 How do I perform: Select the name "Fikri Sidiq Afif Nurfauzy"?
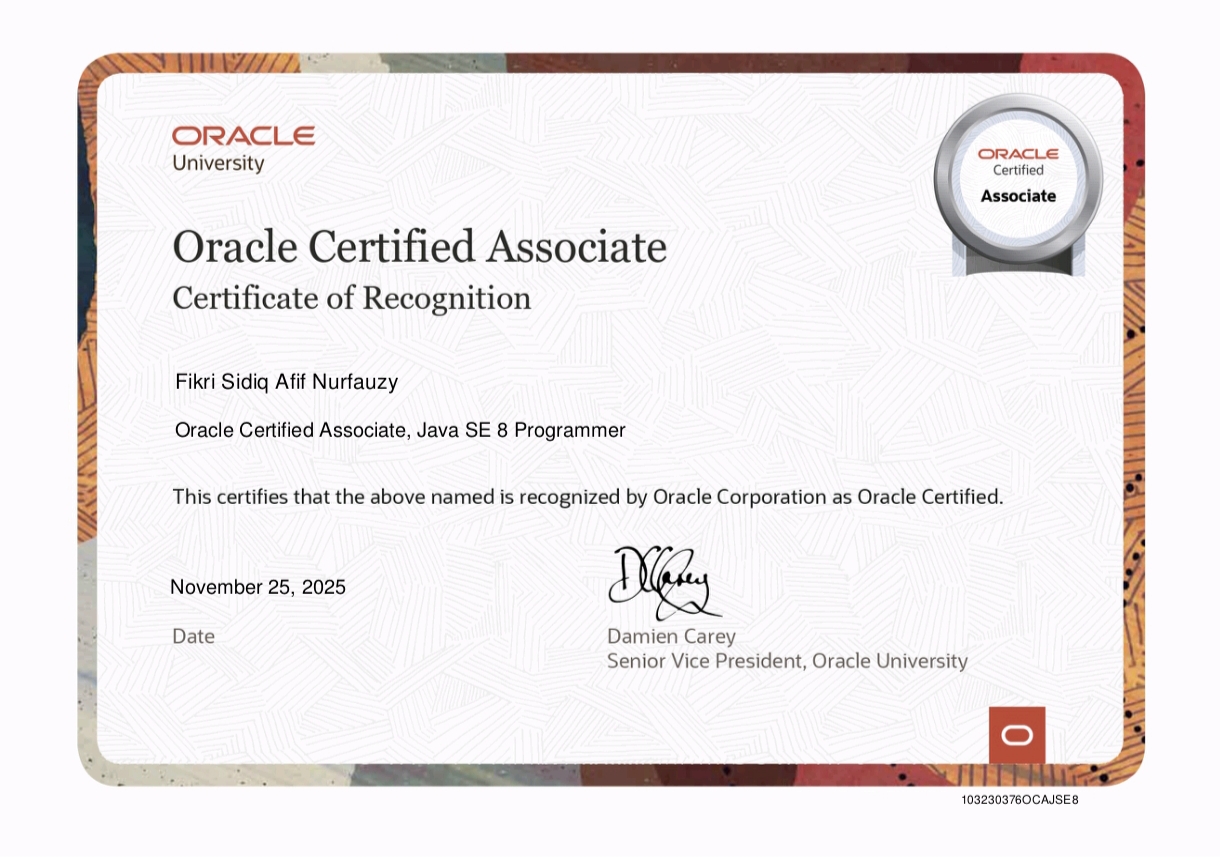pyautogui.click(x=286, y=381)
